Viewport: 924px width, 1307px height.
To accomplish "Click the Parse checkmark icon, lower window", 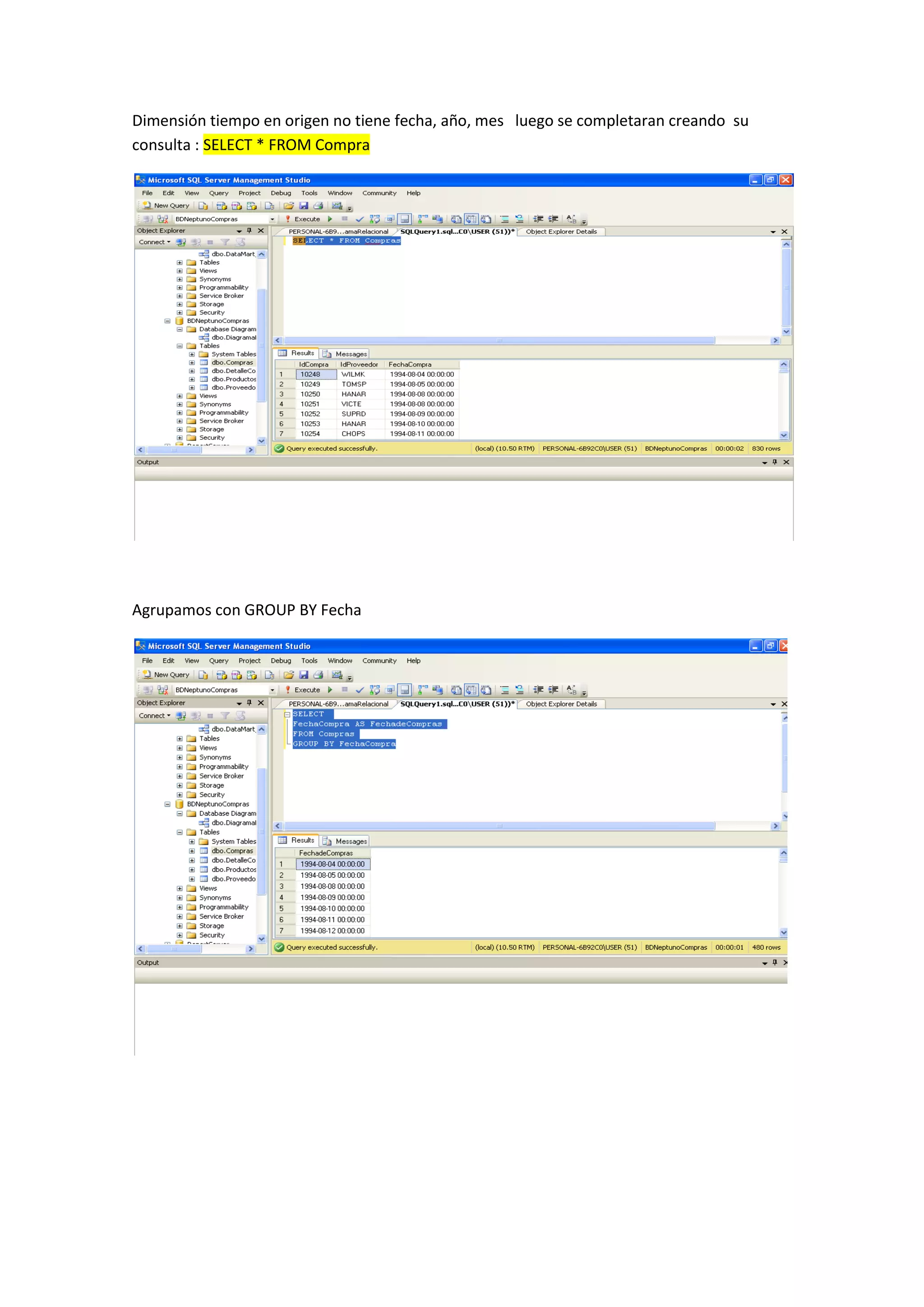I will 360,690.
